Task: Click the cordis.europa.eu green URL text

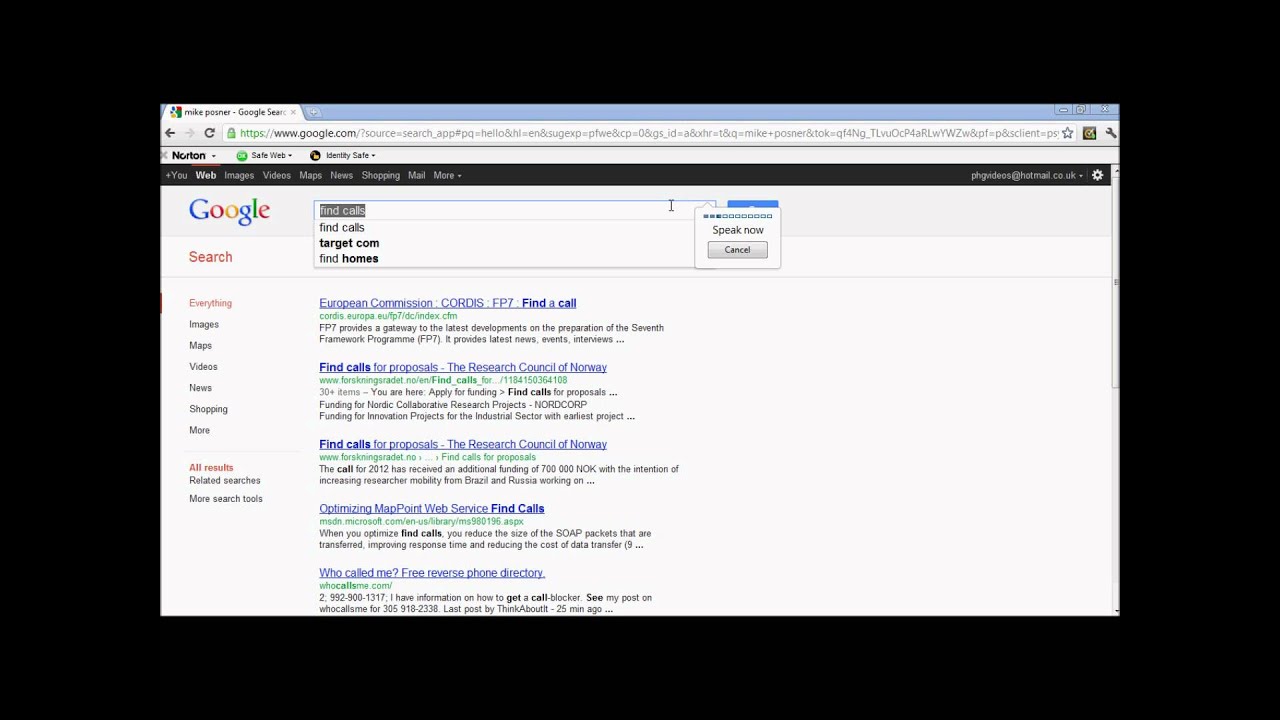Action: (388, 316)
